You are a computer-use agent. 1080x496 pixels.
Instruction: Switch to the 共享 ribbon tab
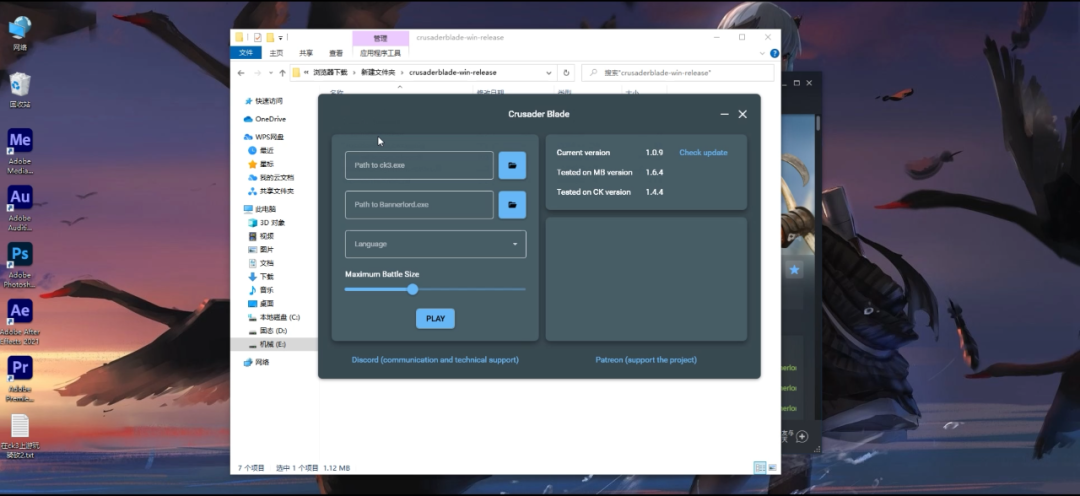tap(306, 53)
